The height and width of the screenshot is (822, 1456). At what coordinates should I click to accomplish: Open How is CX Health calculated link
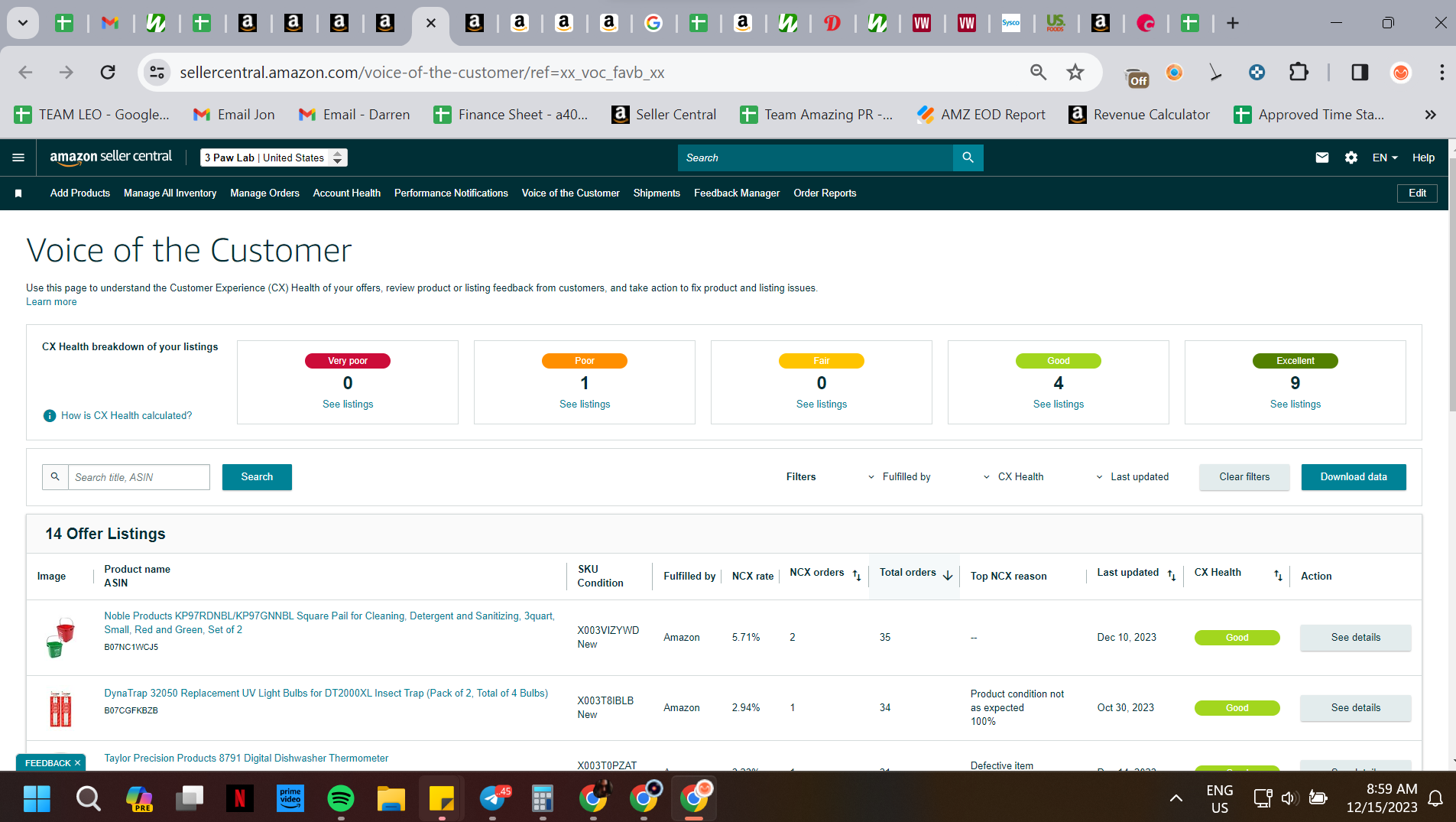point(126,416)
